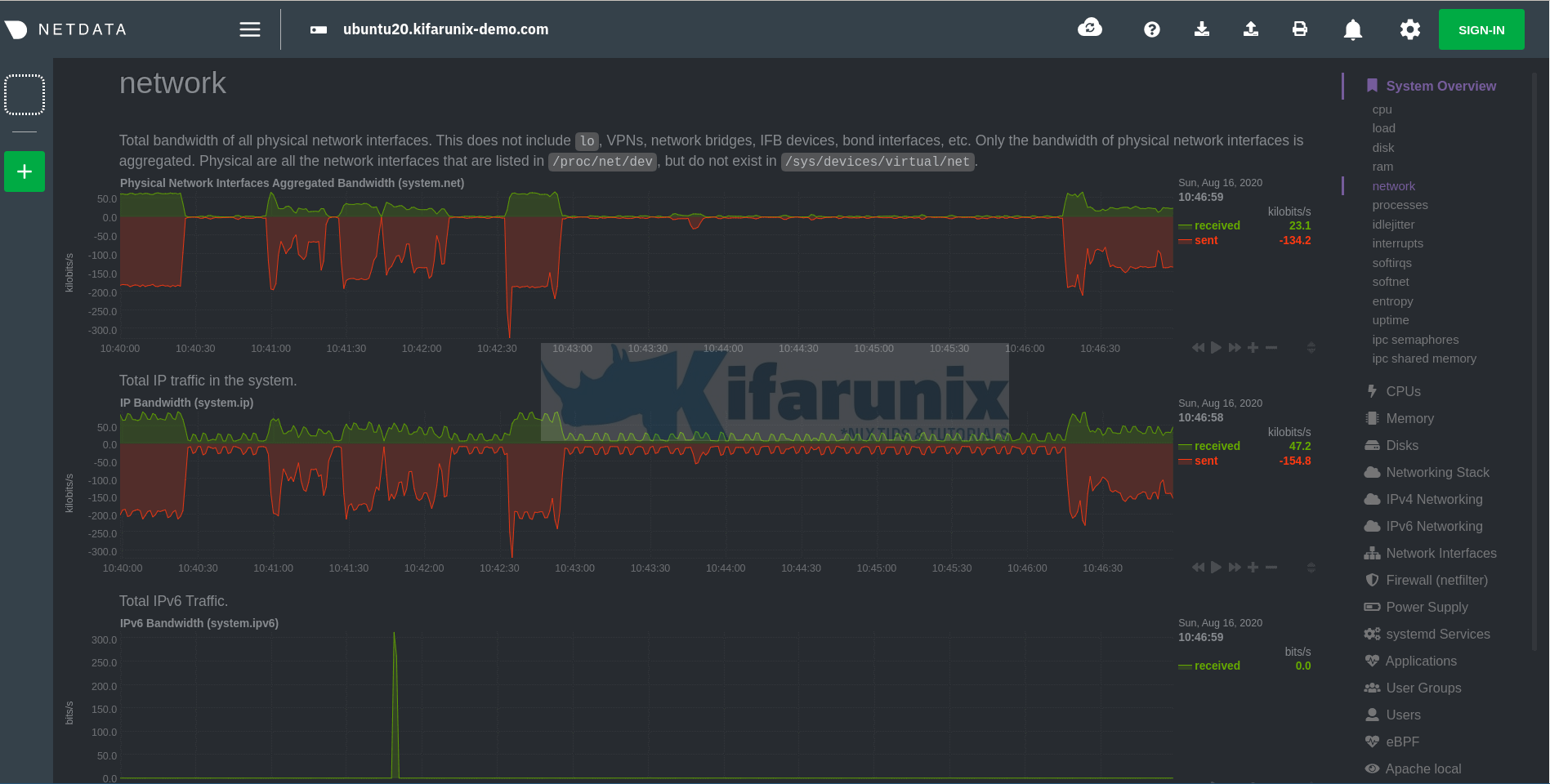The width and height of the screenshot is (1550, 784).
Task: Click the upload snapshot icon
Action: pyautogui.click(x=1250, y=29)
